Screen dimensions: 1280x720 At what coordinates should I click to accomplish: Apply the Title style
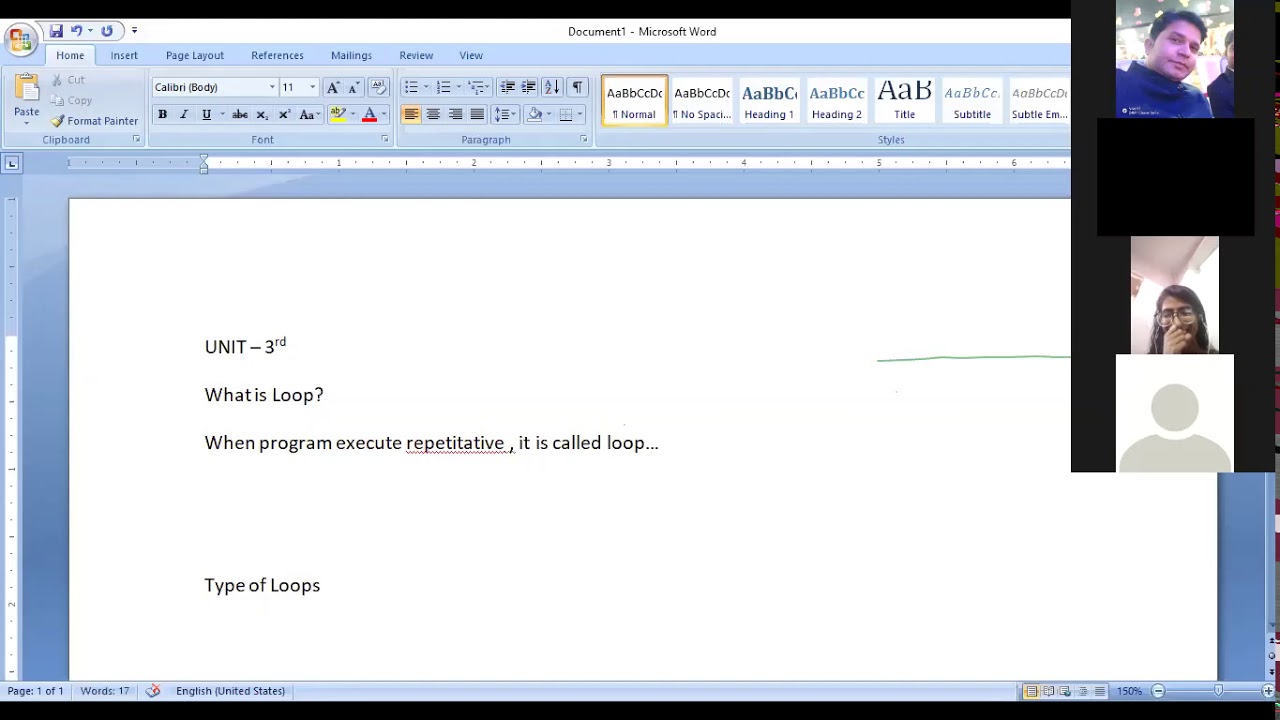(x=904, y=100)
